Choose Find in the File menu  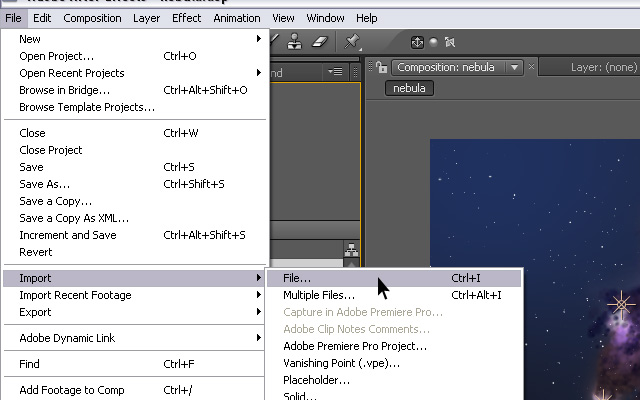(135, 364)
